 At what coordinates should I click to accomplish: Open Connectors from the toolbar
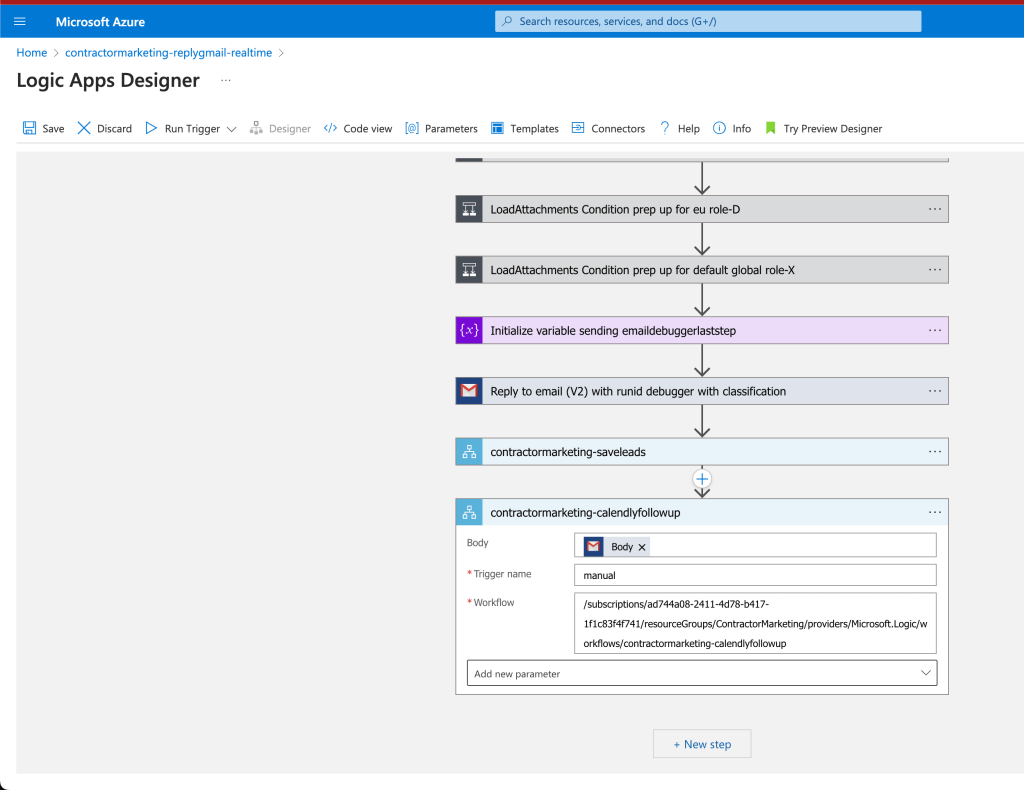(608, 128)
